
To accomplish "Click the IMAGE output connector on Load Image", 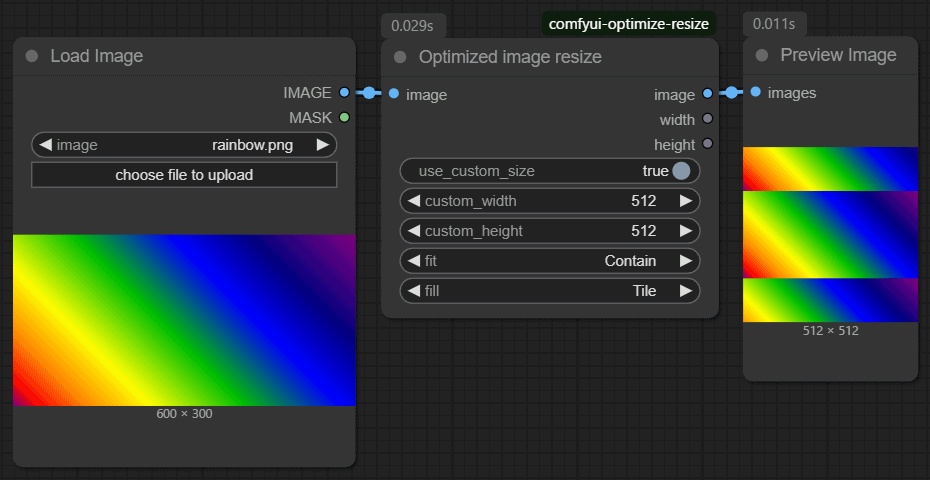I will coord(344,92).
